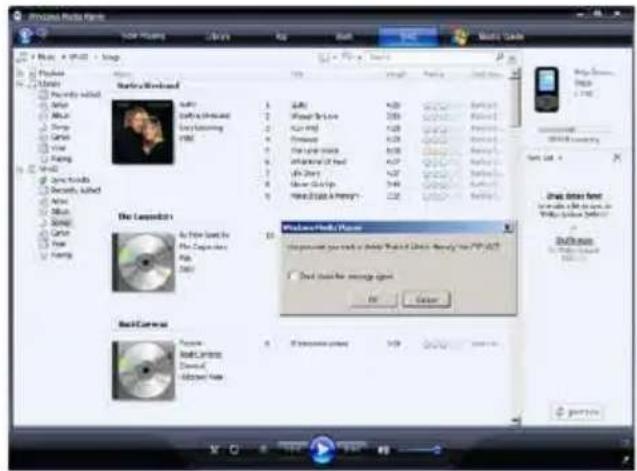Select Songs under the Library node

[61, 126]
